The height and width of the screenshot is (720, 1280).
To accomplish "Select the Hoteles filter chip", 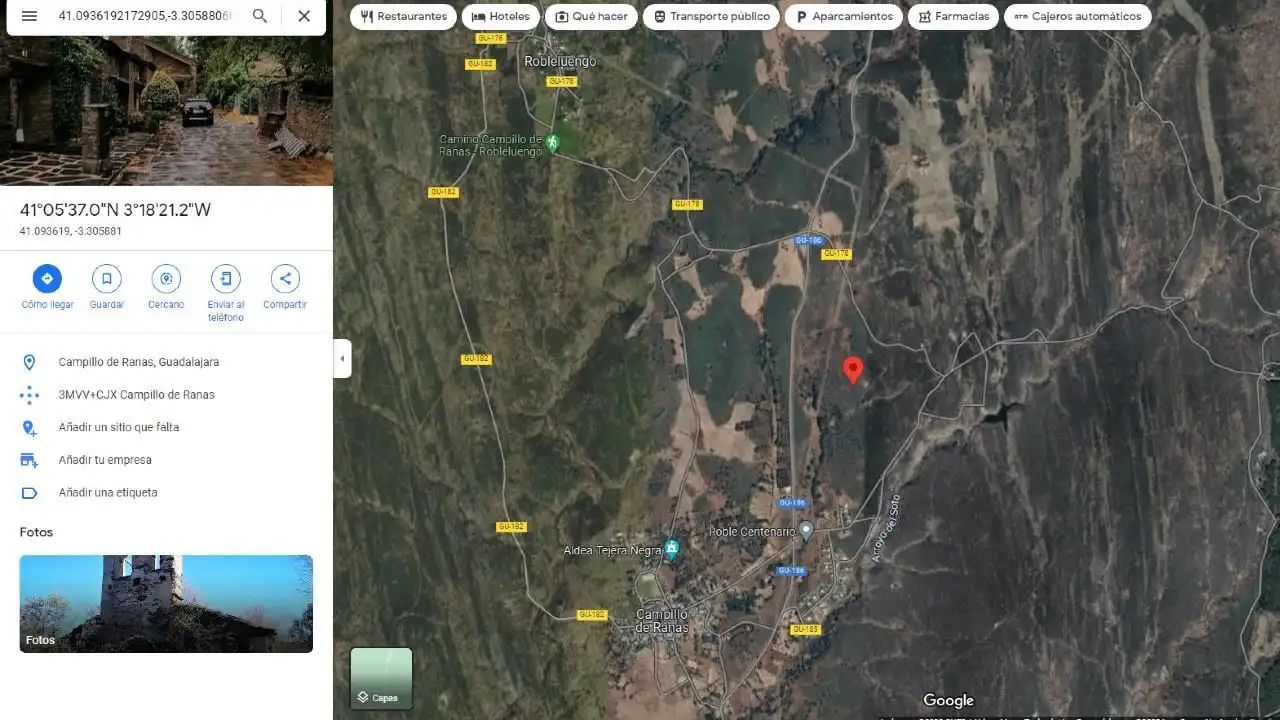I will tap(500, 17).
